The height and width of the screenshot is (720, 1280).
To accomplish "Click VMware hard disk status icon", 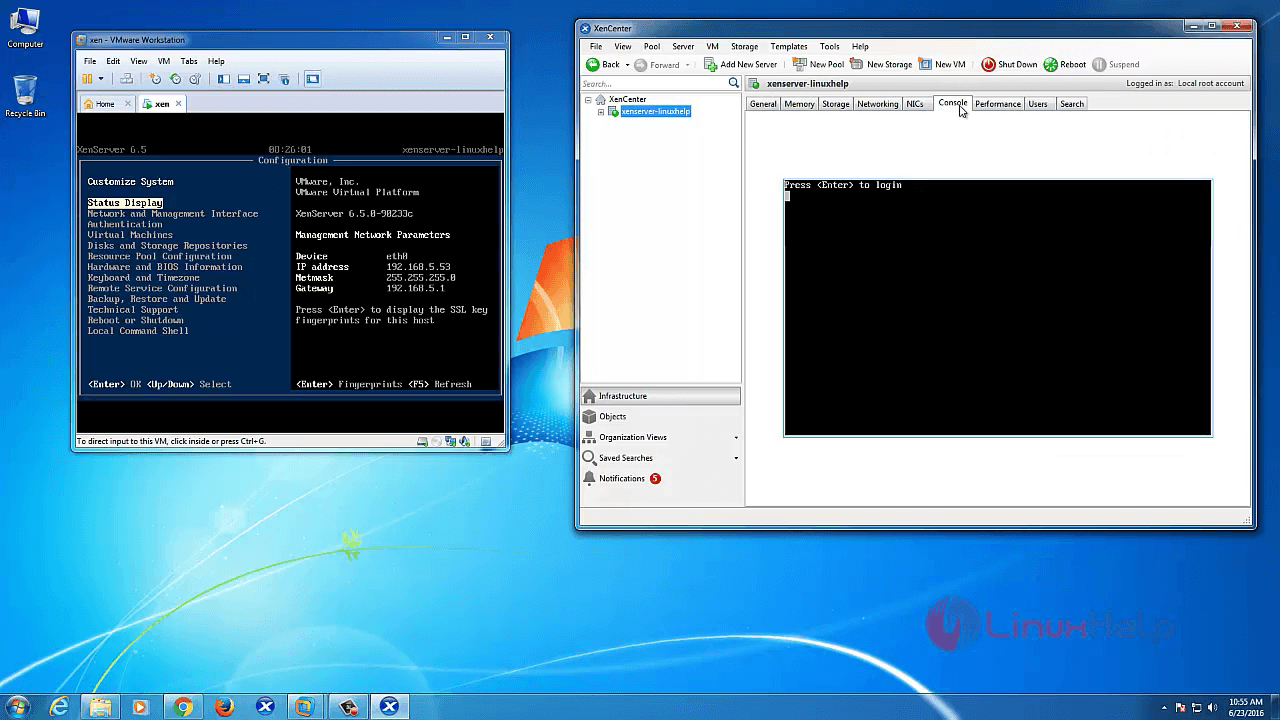I will [422, 441].
